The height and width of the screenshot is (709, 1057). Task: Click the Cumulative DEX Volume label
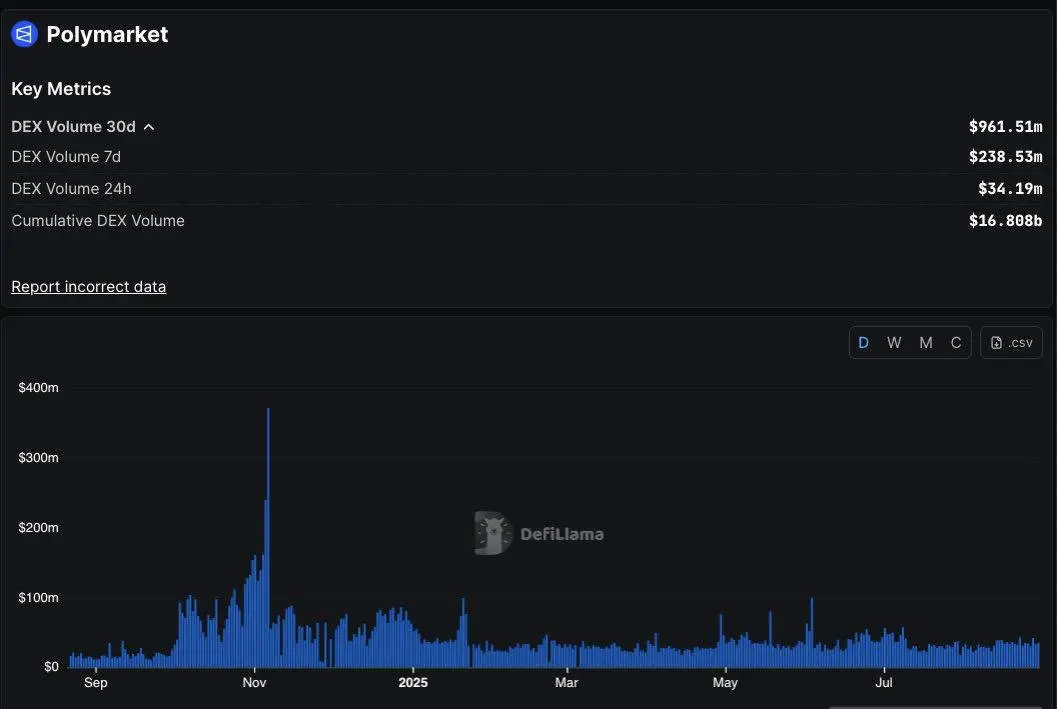click(x=98, y=220)
